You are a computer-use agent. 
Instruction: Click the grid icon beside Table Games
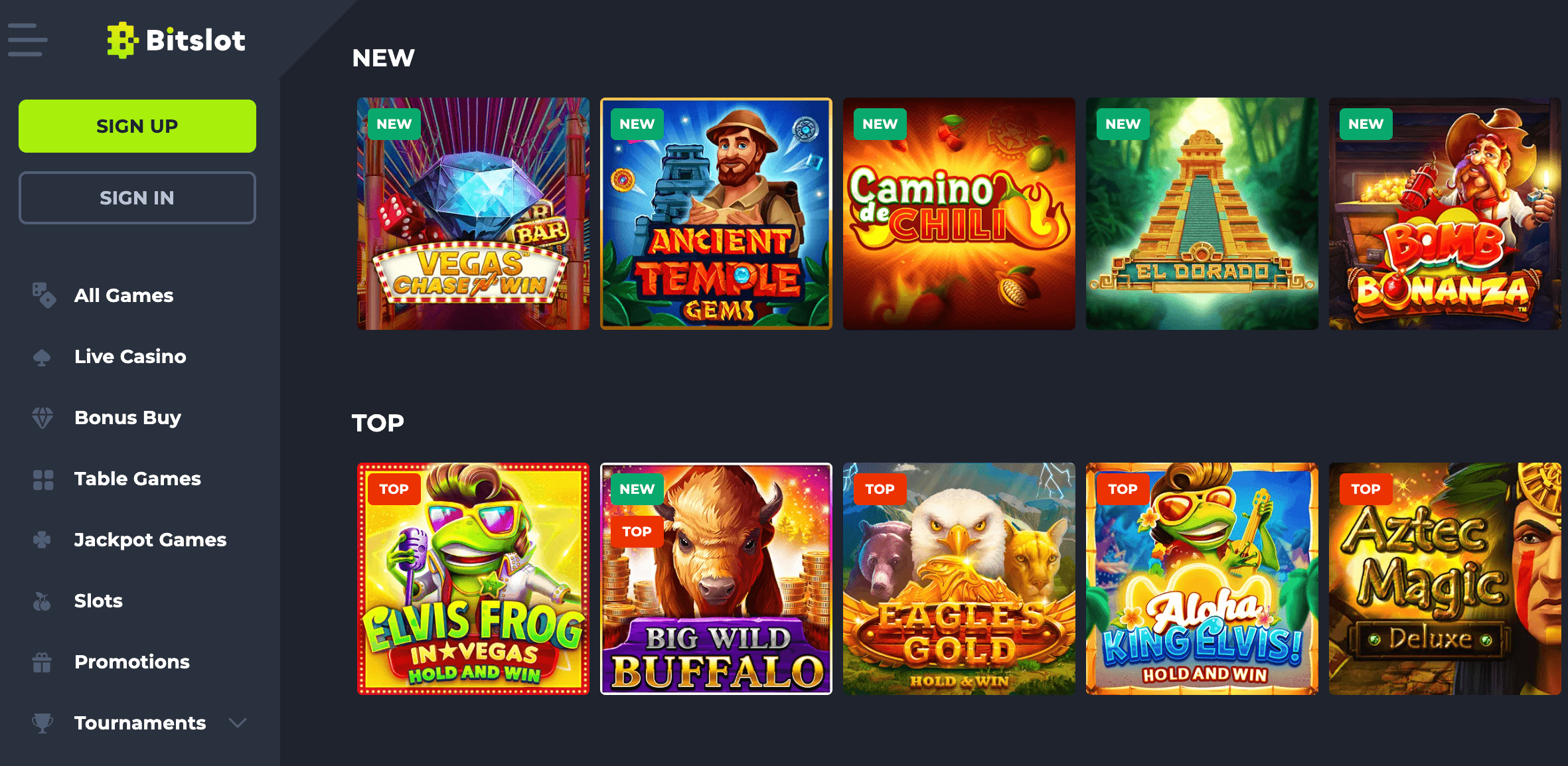pos(43,479)
